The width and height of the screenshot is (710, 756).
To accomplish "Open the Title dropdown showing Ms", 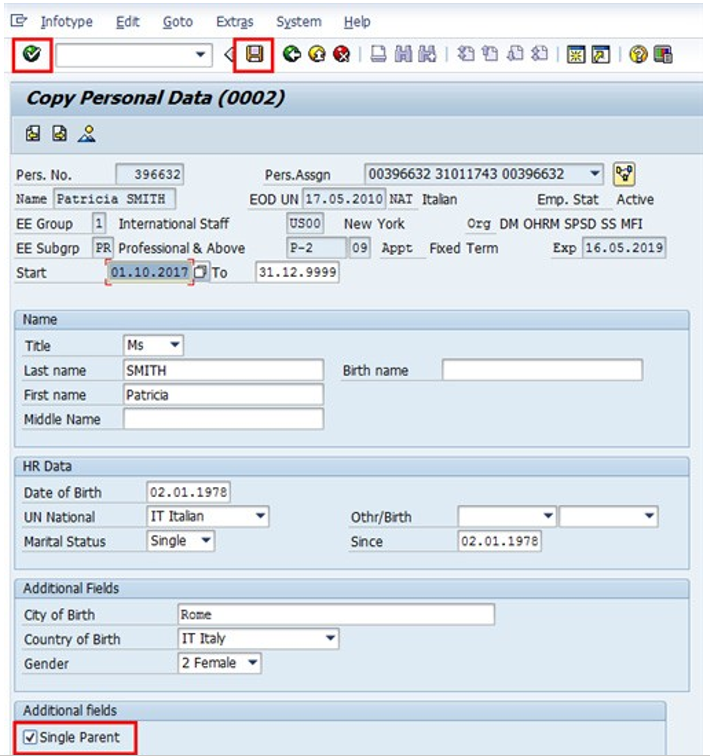I will [x=175, y=345].
